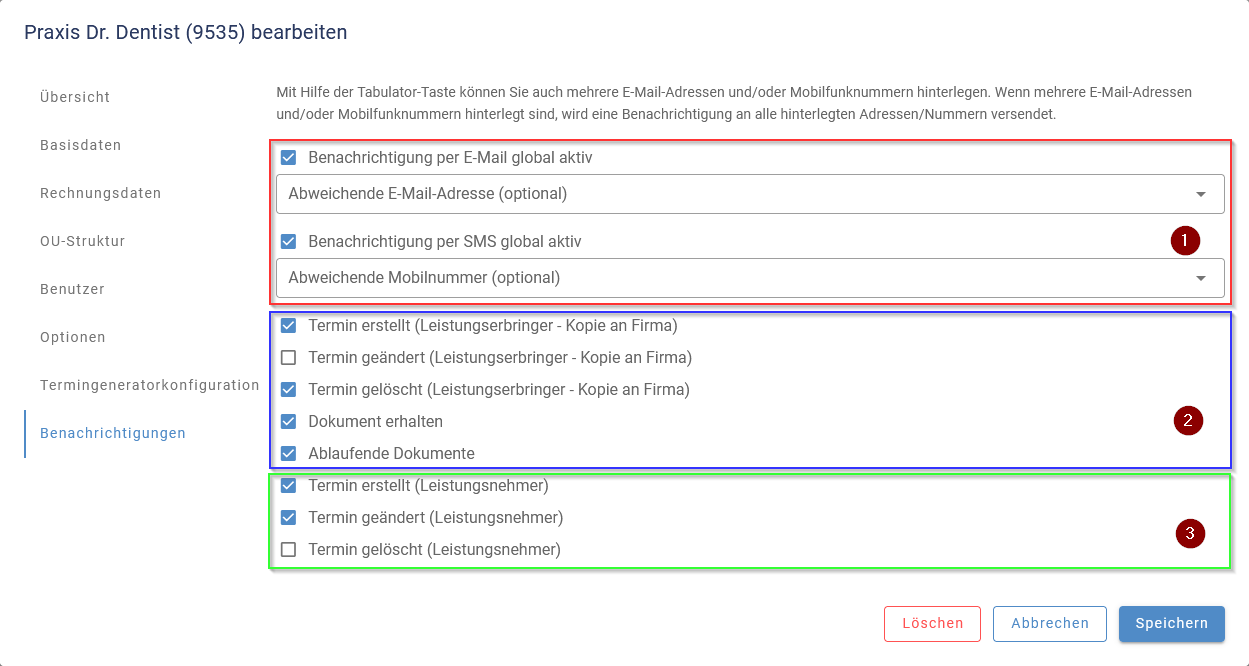Disable E-Mail global notification checkbox
1249x666 pixels.
pos(289,158)
